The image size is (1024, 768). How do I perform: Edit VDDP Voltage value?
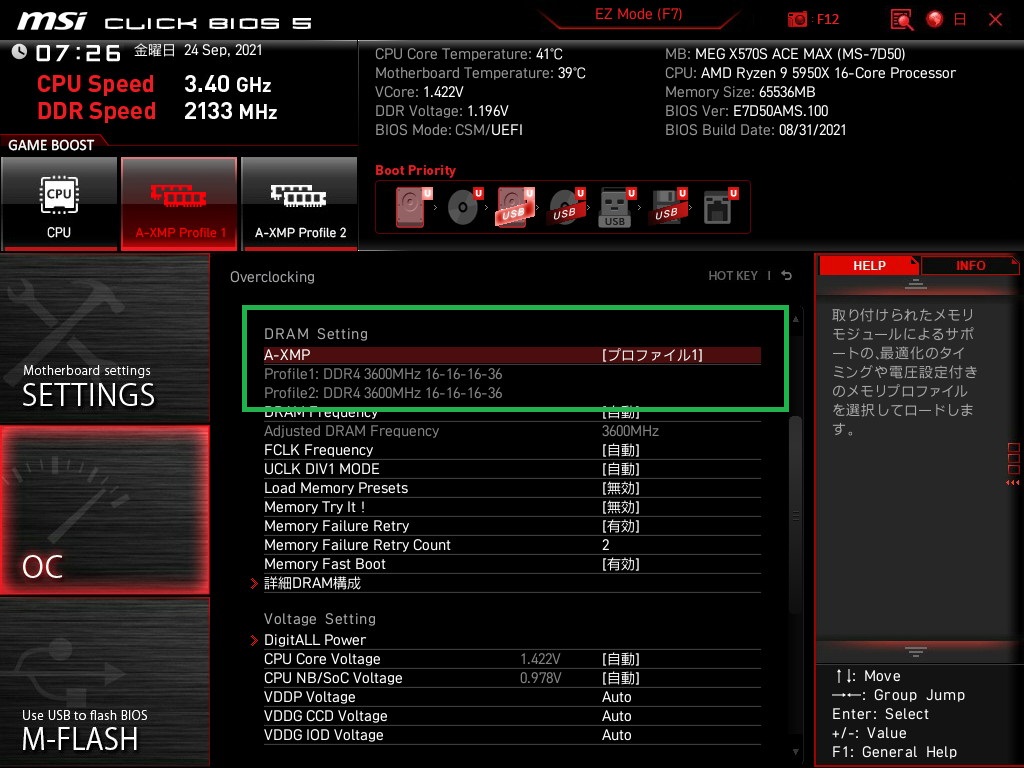click(512, 697)
